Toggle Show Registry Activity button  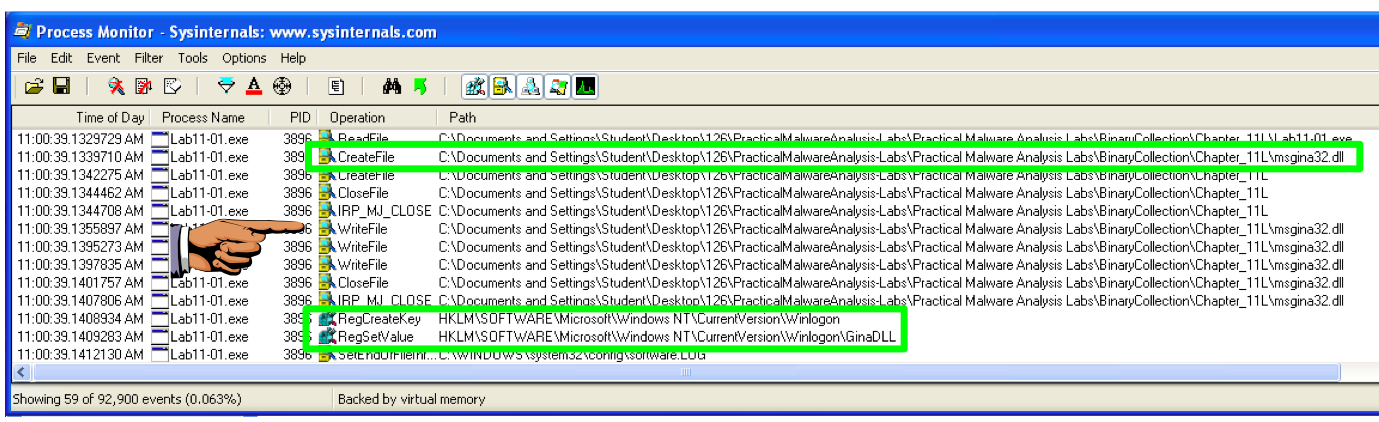pos(475,87)
